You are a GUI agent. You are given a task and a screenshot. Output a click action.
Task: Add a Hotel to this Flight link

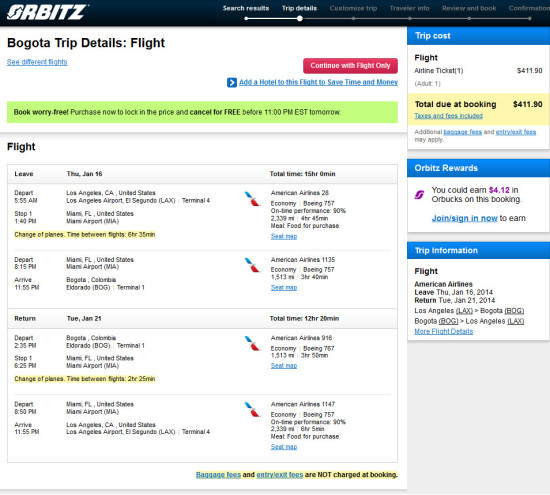[318, 82]
